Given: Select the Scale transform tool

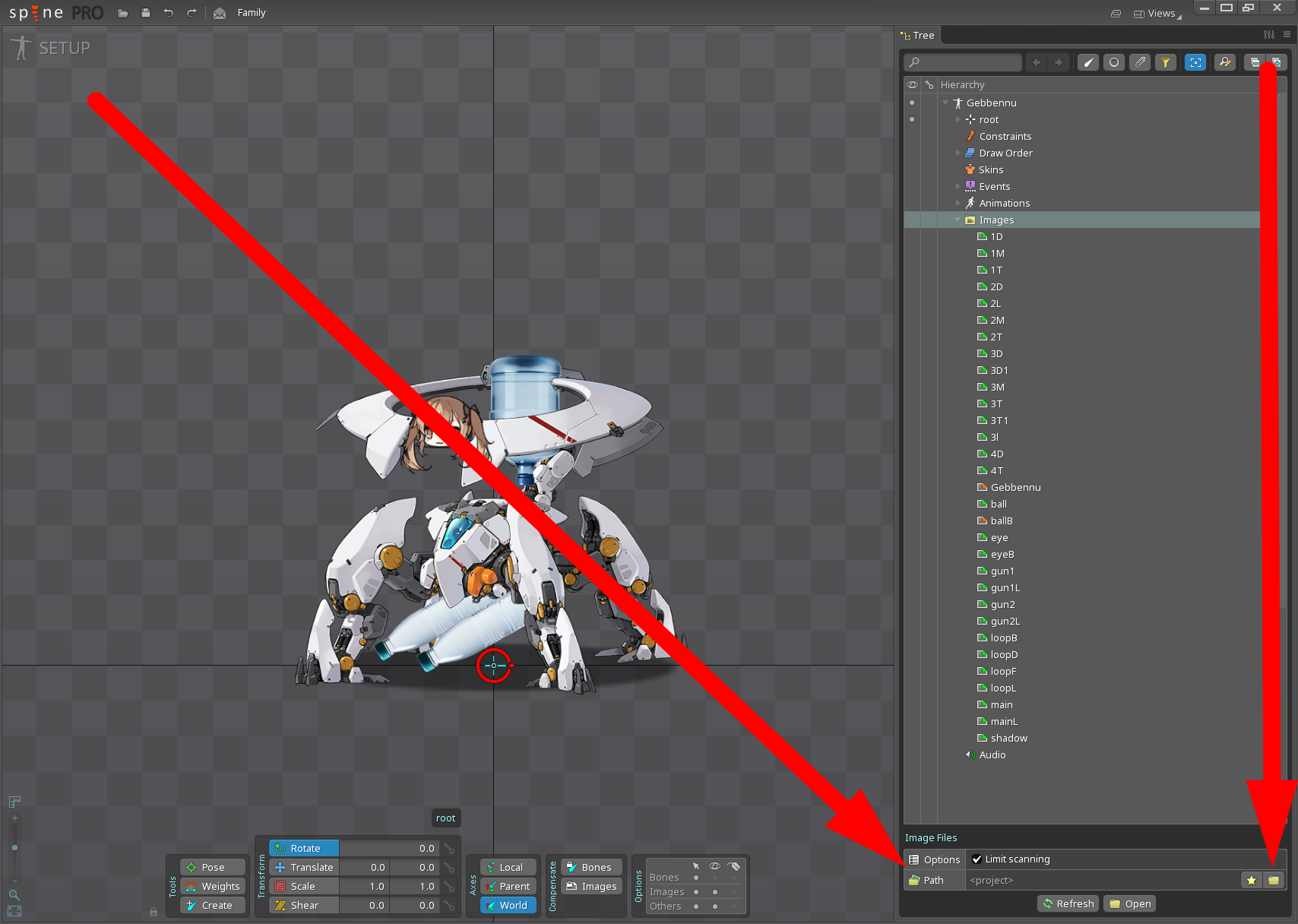Looking at the screenshot, I should pyautogui.click(x=304, y=886).
